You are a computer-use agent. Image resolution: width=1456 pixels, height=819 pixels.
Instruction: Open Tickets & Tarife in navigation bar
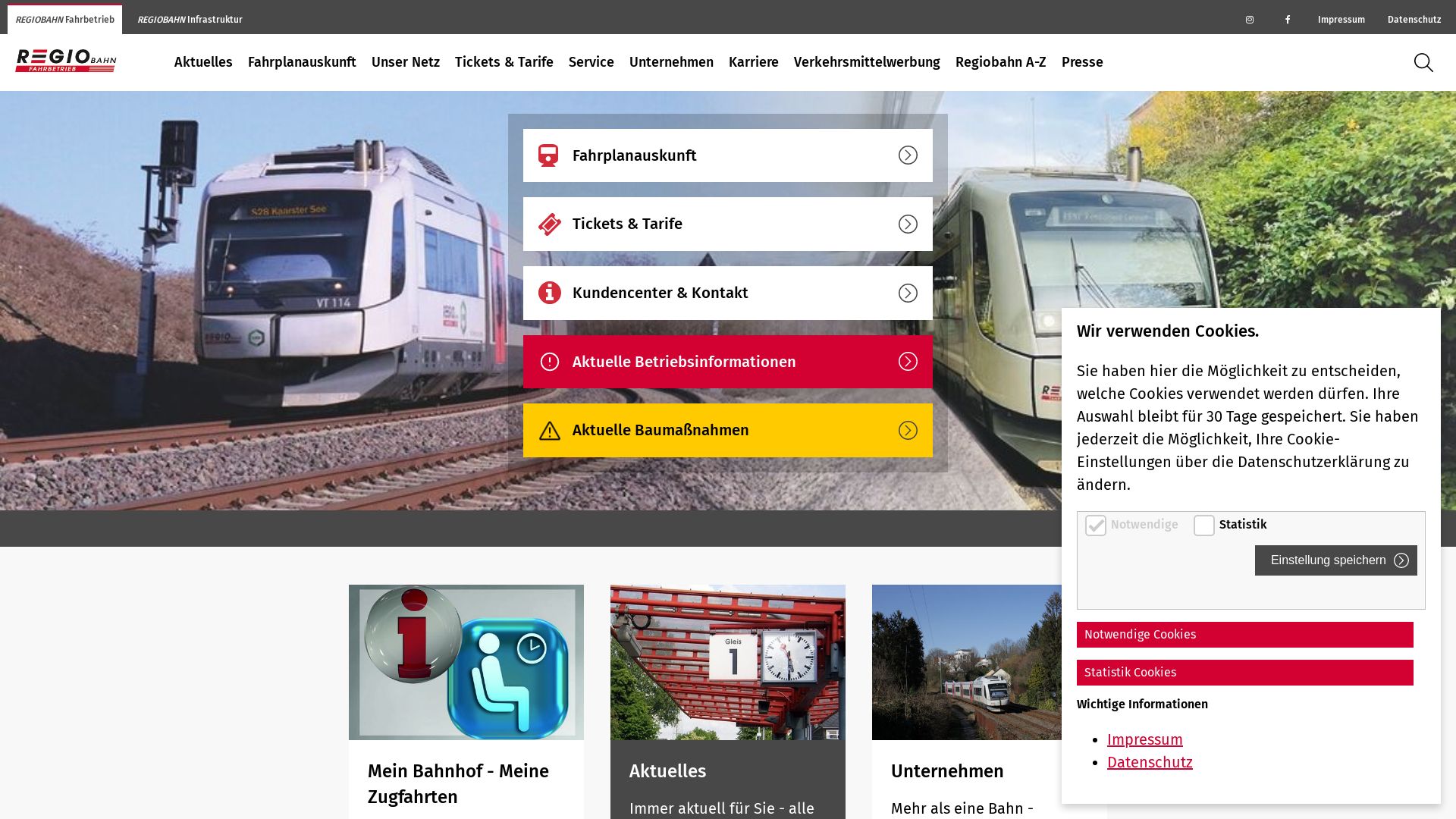tap(504, 62)
